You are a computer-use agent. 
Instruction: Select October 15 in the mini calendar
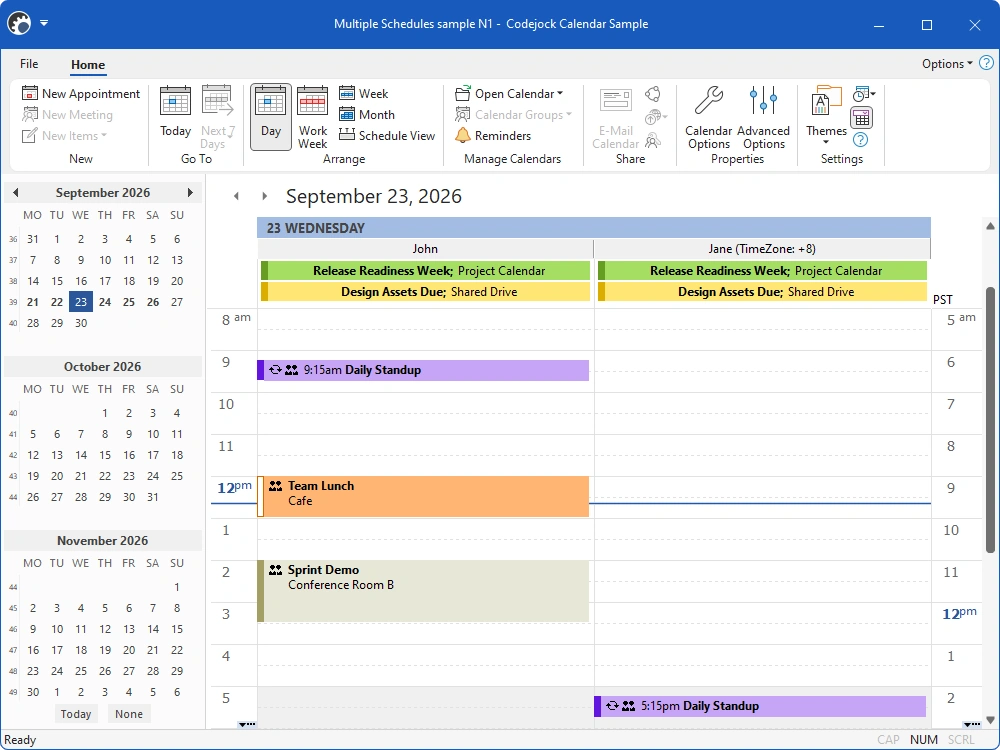click(105, 455)
